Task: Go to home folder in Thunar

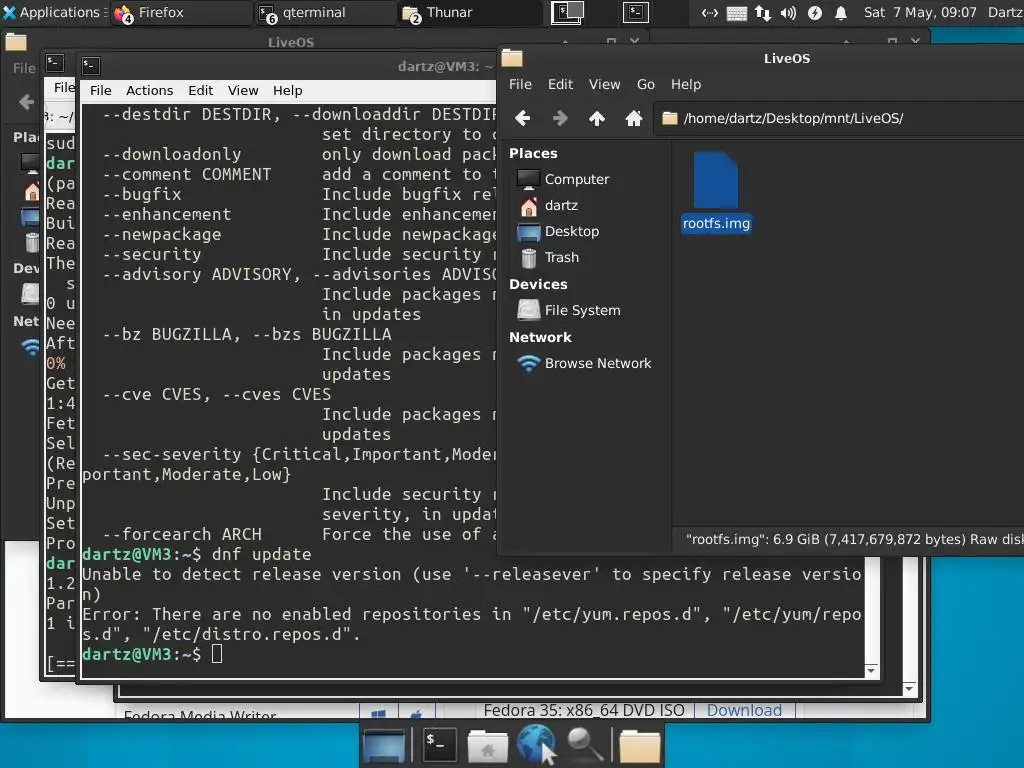Action: pyautogui.click(x=633, y=118)
